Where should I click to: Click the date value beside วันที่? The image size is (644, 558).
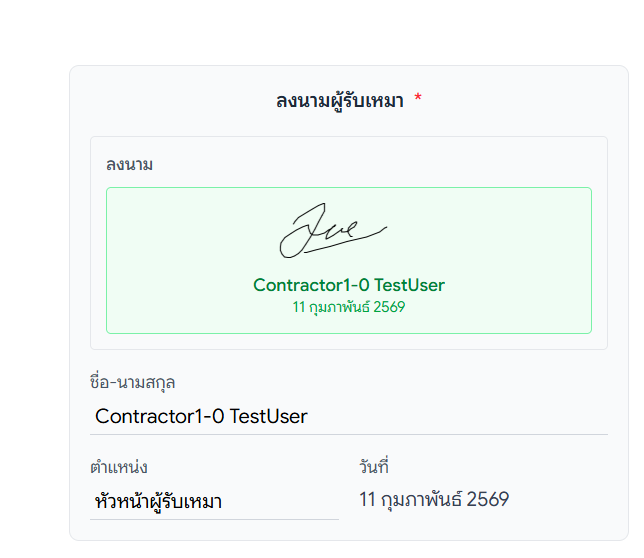coord(433,499)
